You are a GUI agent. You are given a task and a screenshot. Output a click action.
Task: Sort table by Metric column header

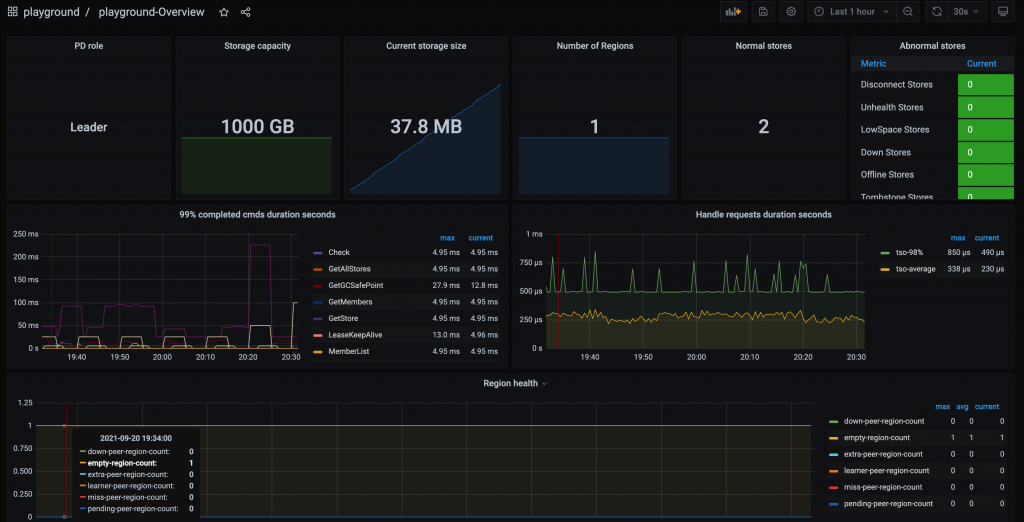click(x=874, y=63)
